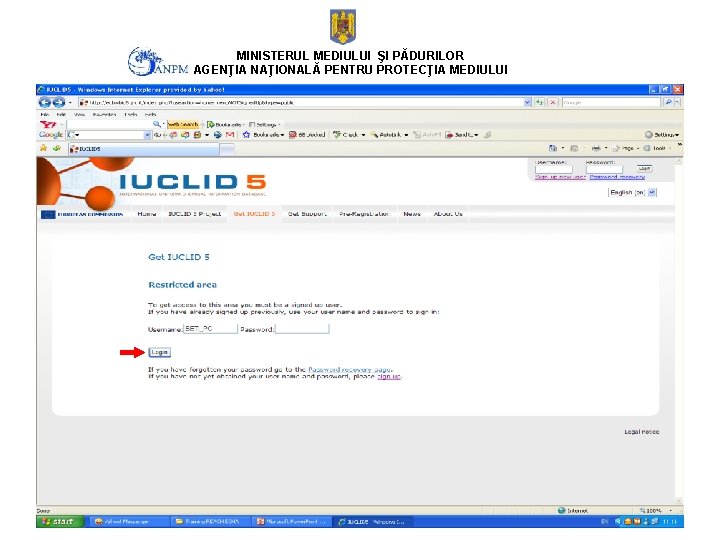Click the Yahoo toolbar search field

pyautogui.click(x=109, y=124)
